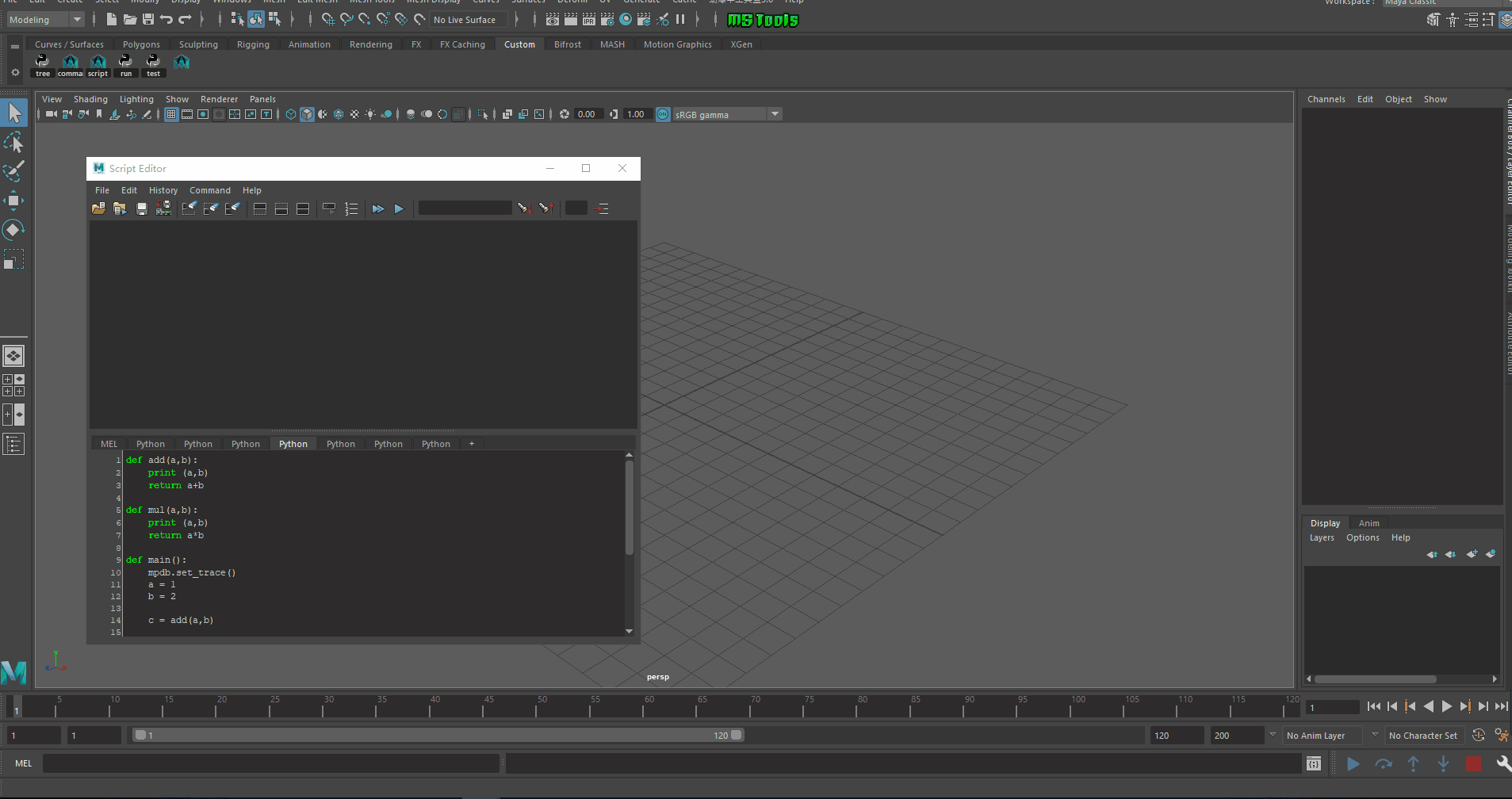Open shelf settings gear menu
This screenshot has height=799, width=1512.
point(15,72)
